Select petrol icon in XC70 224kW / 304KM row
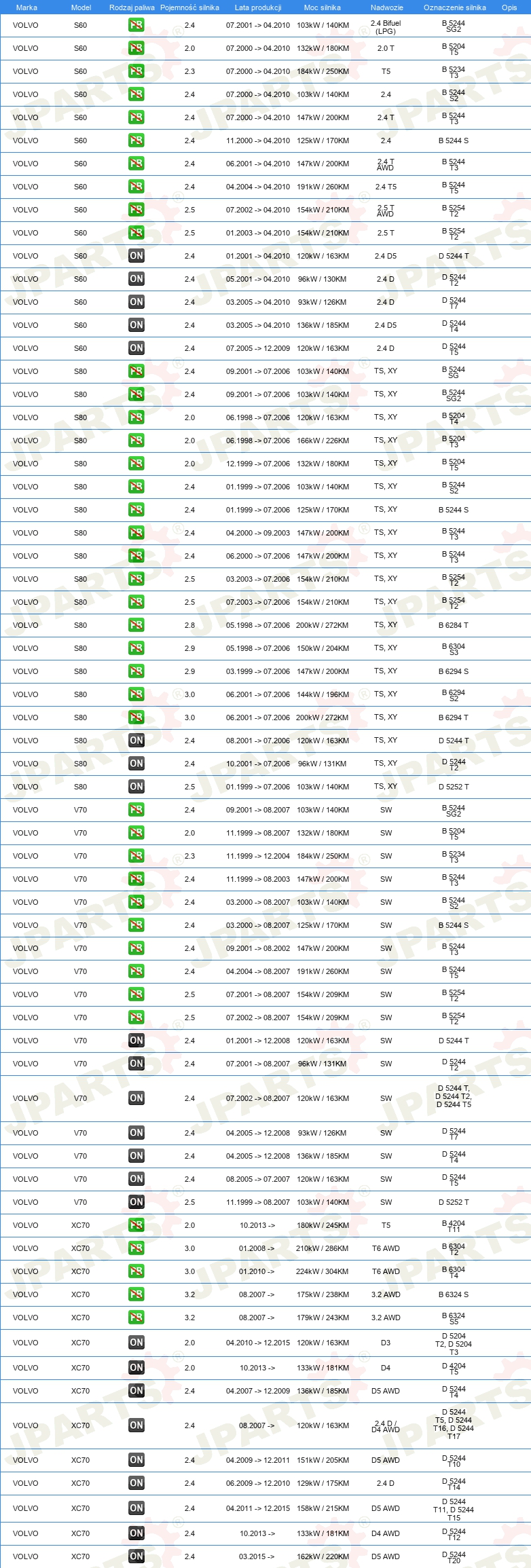Viewport: 531px width, 1568px height. [x=136, y=1271]
